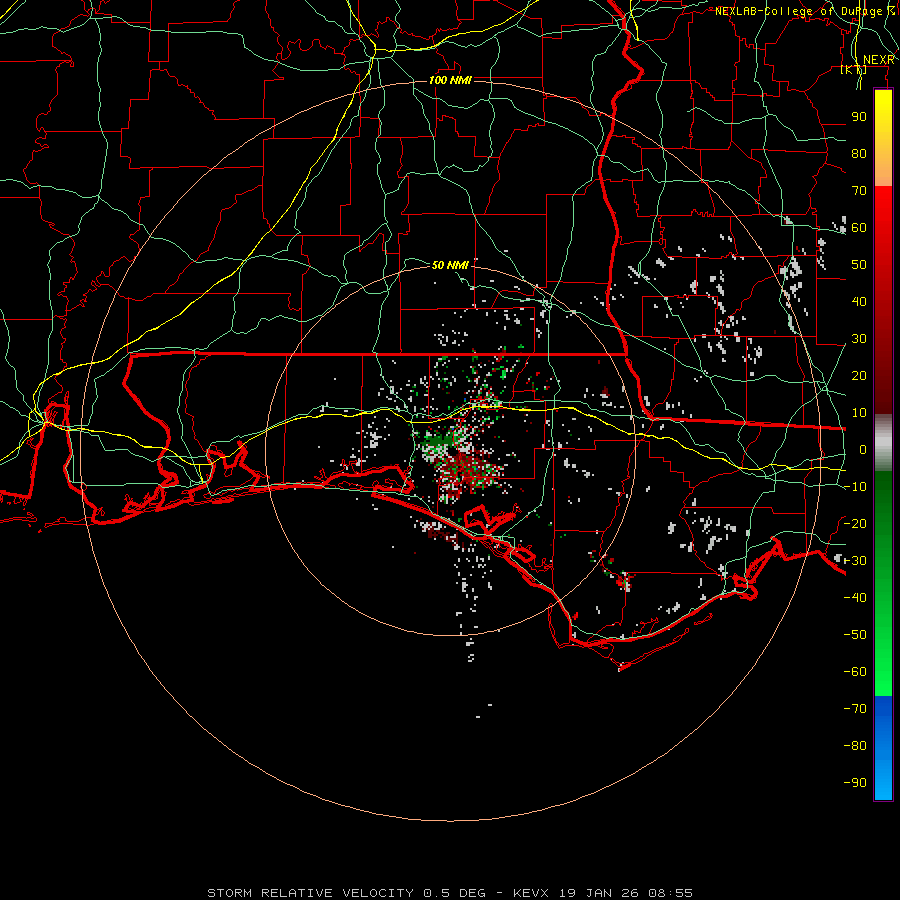
Task: Click the 50 value on velocity scale
Action: [x=859, y=265]
